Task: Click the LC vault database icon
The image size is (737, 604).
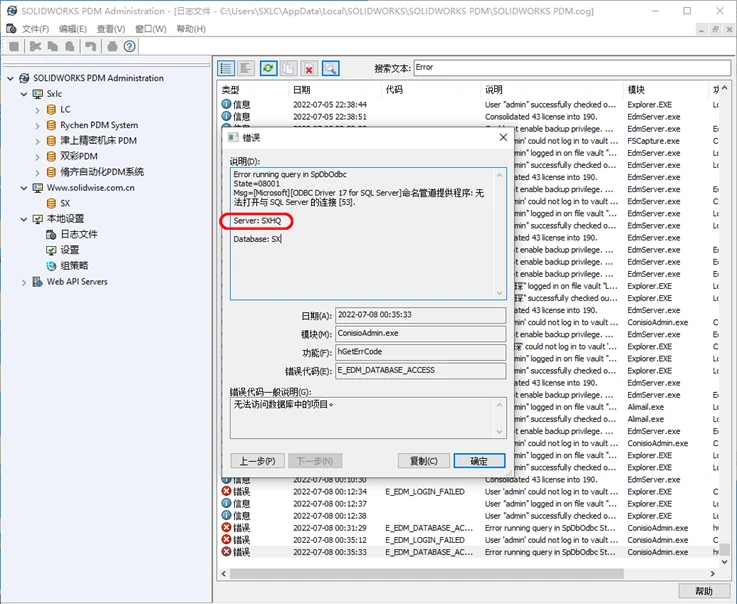Action: coord(51,110)
